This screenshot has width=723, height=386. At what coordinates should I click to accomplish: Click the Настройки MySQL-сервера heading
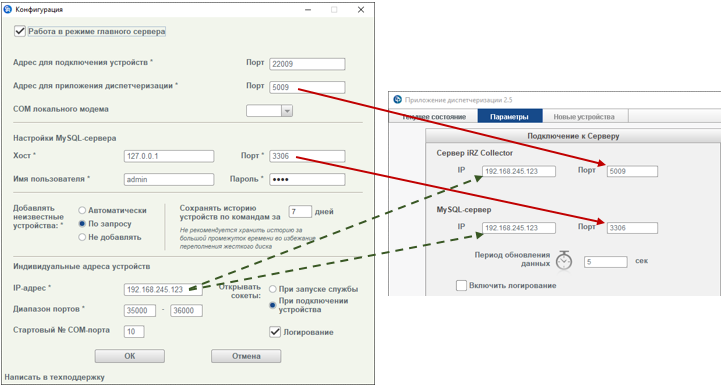(65, 138)
